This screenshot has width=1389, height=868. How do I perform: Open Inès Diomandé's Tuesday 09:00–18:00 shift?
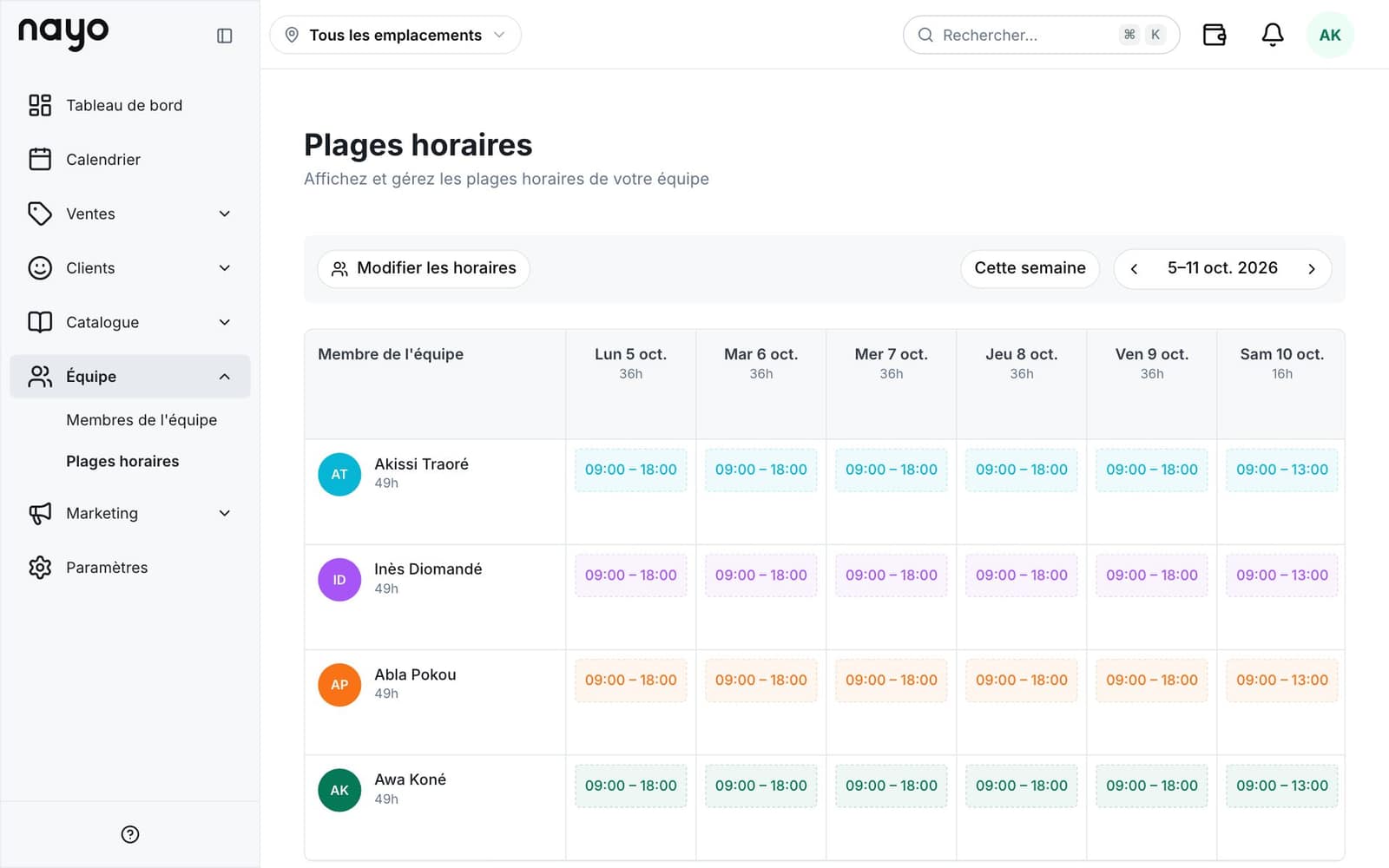pyautogui.click(x=761, y=575)
